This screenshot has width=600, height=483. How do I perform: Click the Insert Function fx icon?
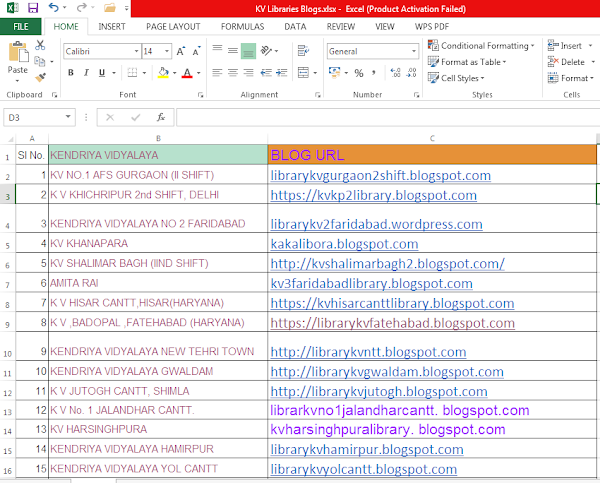(x=161, y=117)
